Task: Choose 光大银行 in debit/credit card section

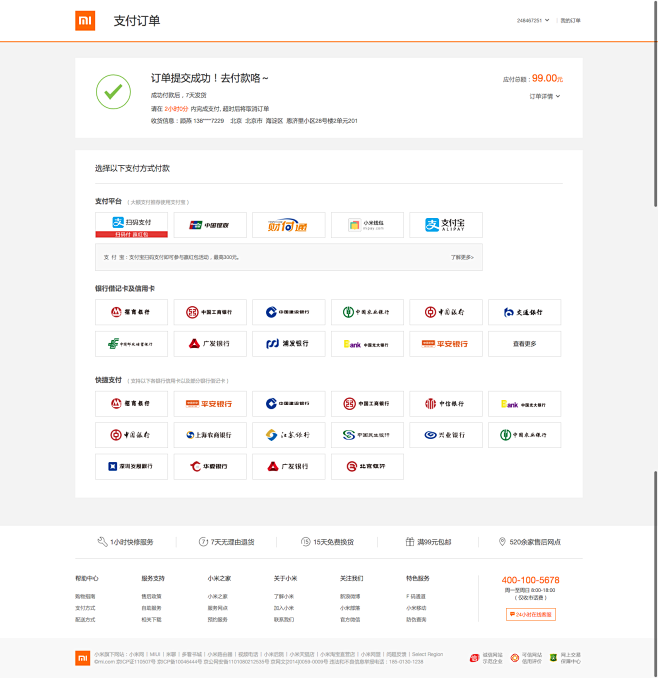Action: (x=367, y=344)
